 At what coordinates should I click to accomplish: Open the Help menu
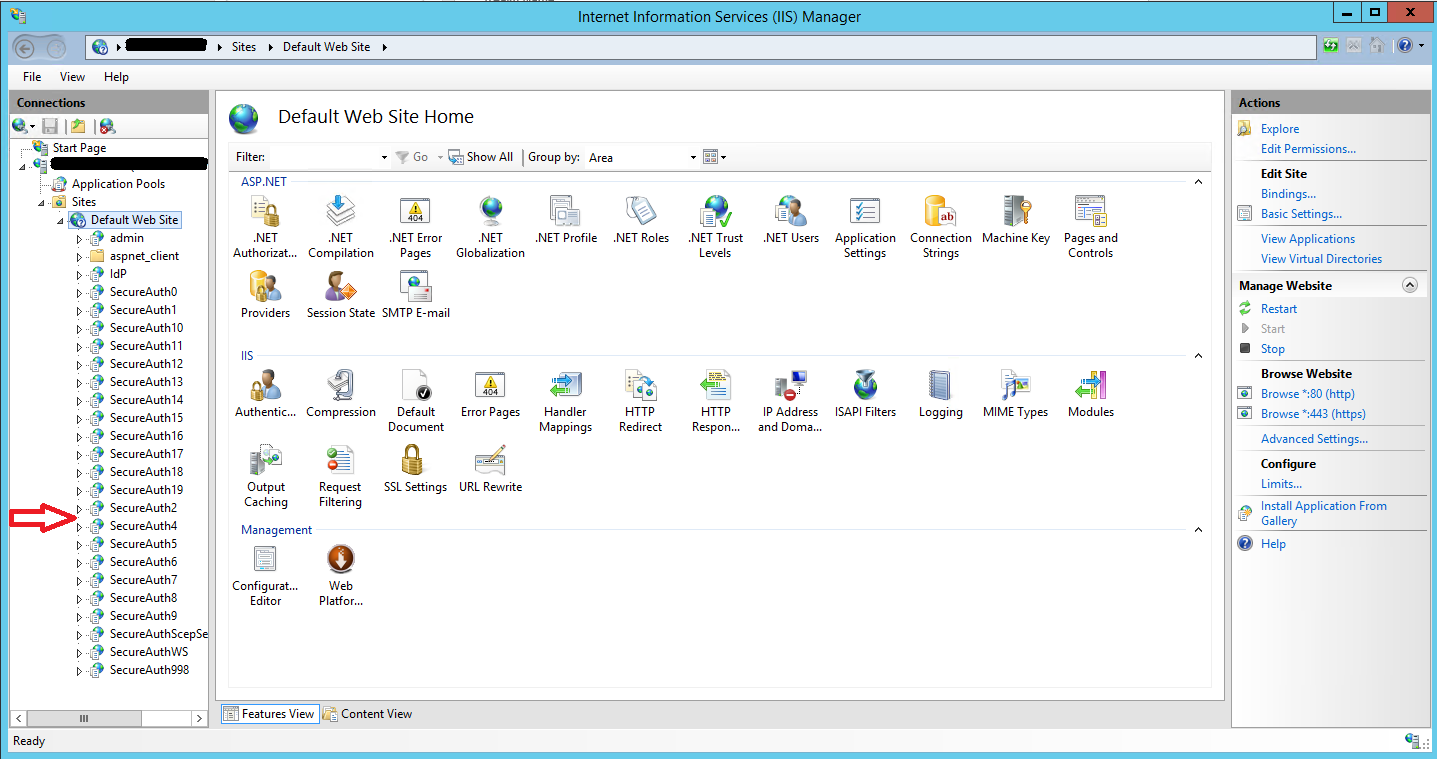[116, 77]
